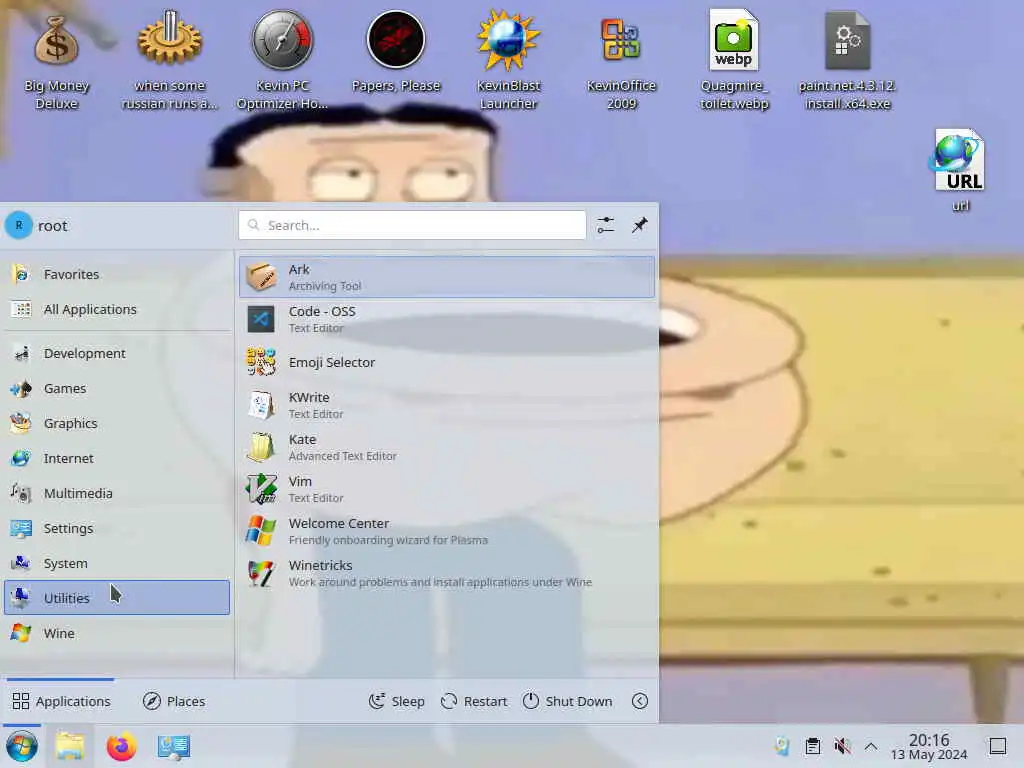
Task: Click the Restart button
Action: coord(474,701)
